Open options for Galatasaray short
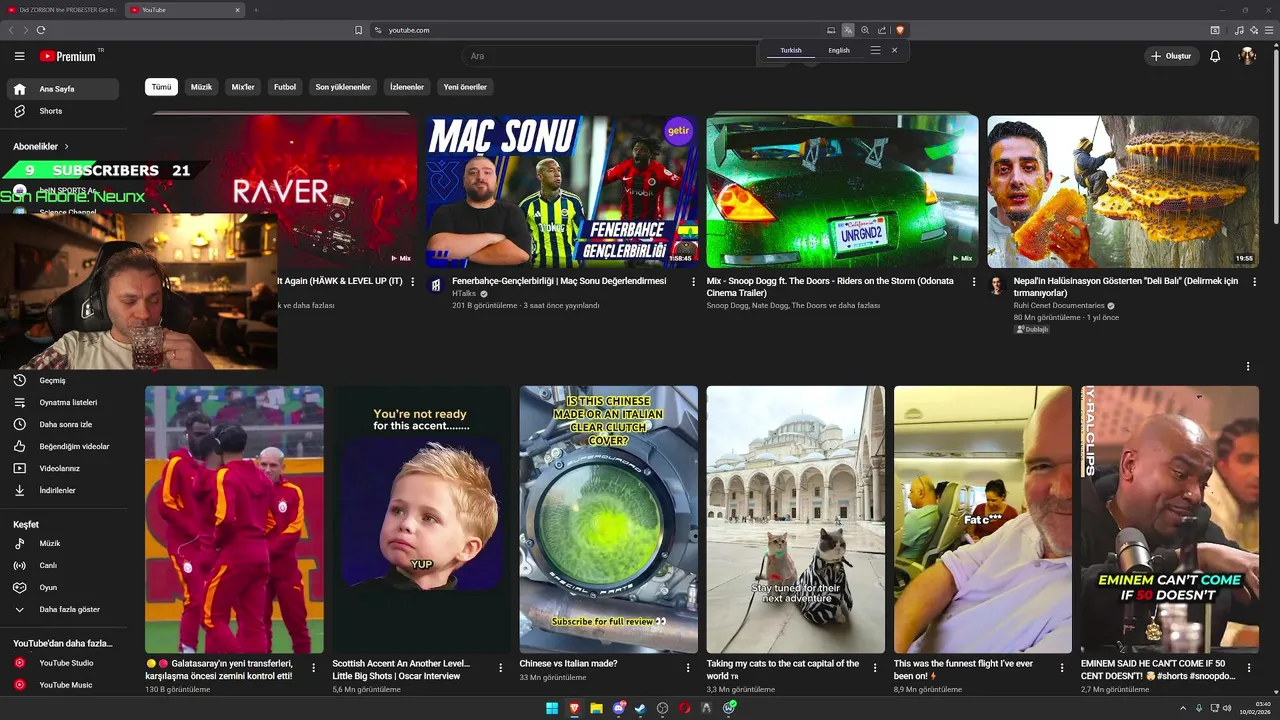Screen dimensions: 1280x720 pos(313,667)
